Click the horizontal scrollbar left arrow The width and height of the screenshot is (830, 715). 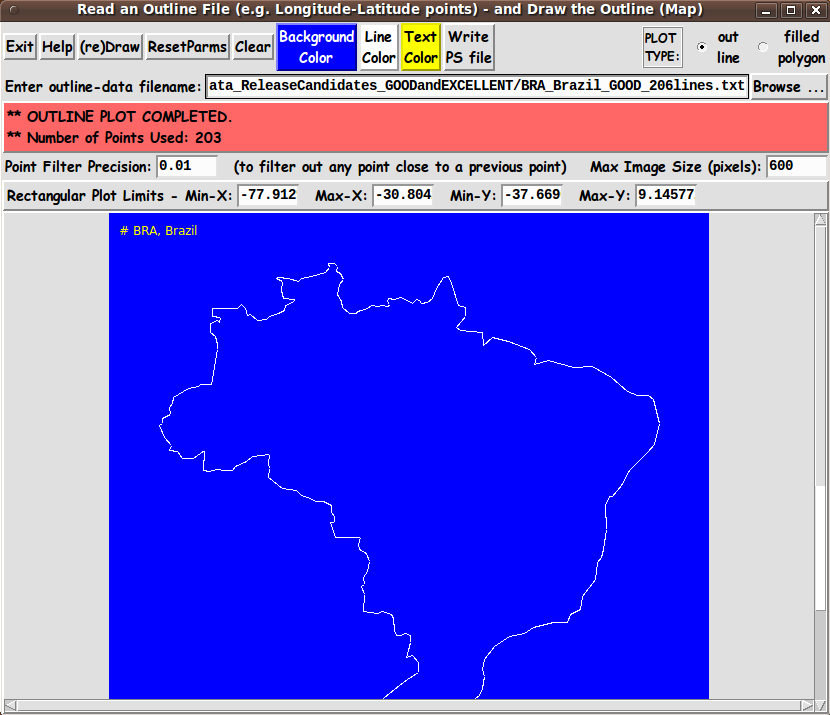click(x=10, y=706)
